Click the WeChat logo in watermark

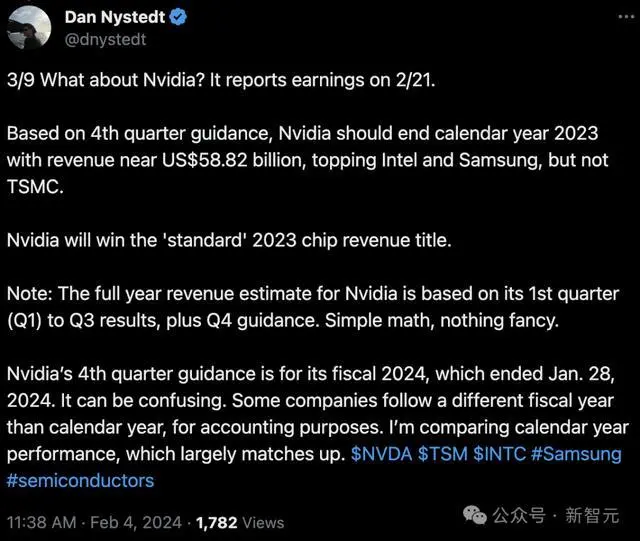(x=475, y=515)
